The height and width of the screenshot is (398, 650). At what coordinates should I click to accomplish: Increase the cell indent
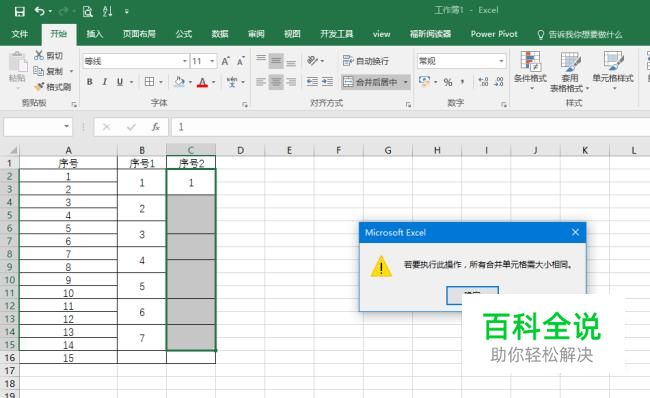[327, 82]
